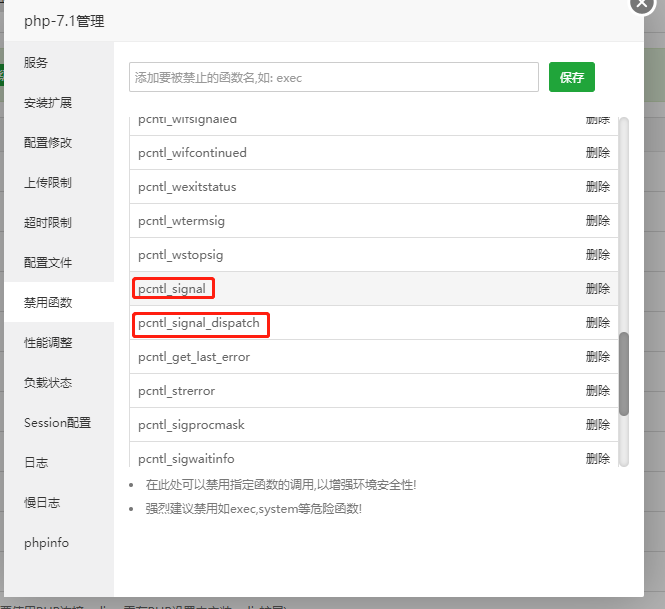The width and height of the screenshot is (665, 609).
Task: Select the 性能调整 tab
Action: tap(48, 342)
